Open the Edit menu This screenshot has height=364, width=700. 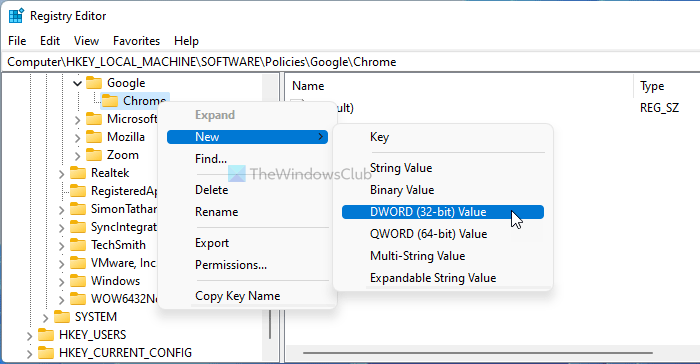pyautogui.click(x=50, y=41)
